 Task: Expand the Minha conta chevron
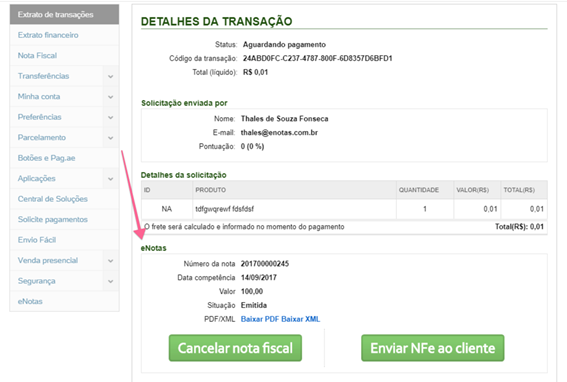pos(111,97)
